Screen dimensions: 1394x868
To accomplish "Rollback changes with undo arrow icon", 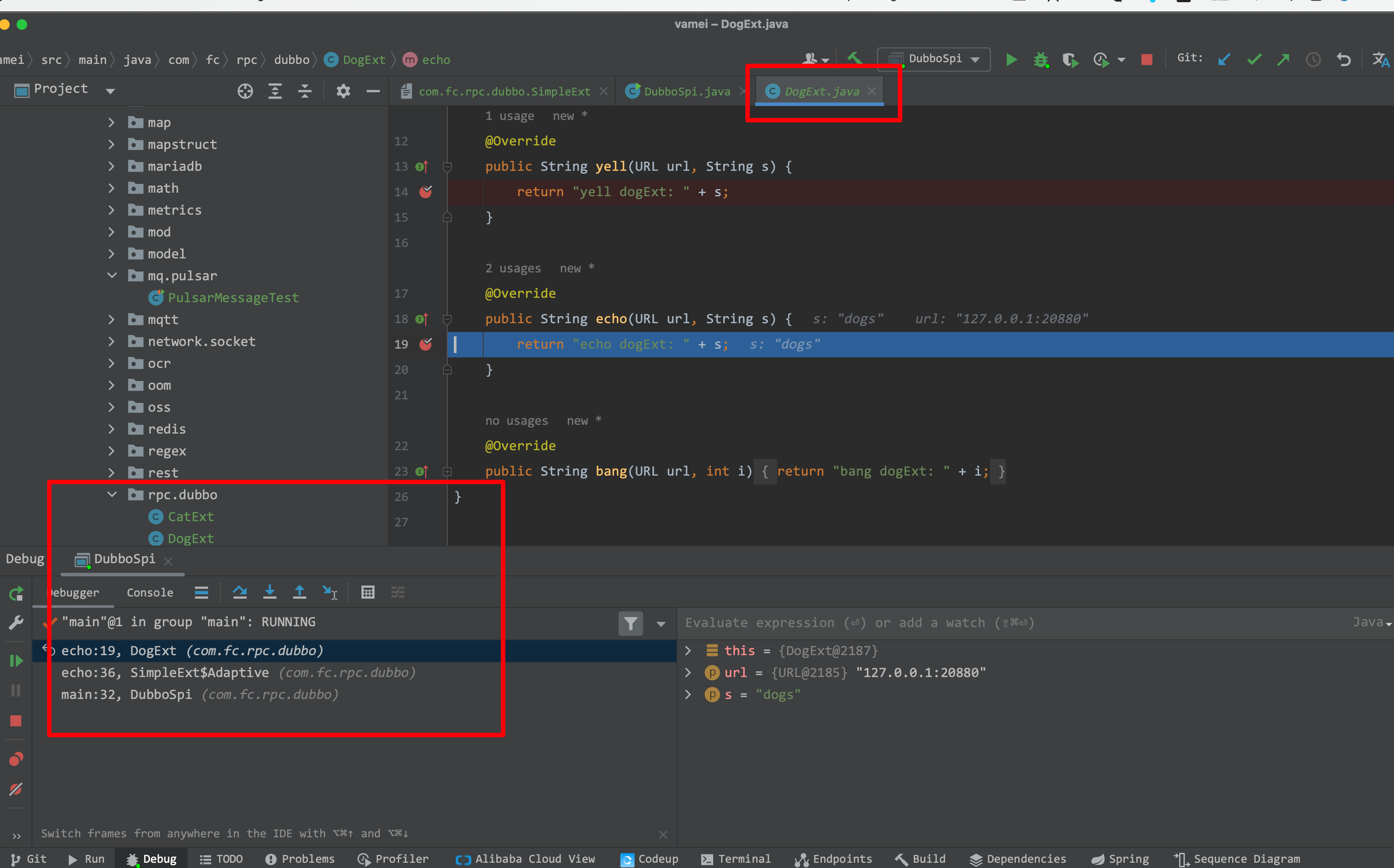I will click(x=1344, y=60).
